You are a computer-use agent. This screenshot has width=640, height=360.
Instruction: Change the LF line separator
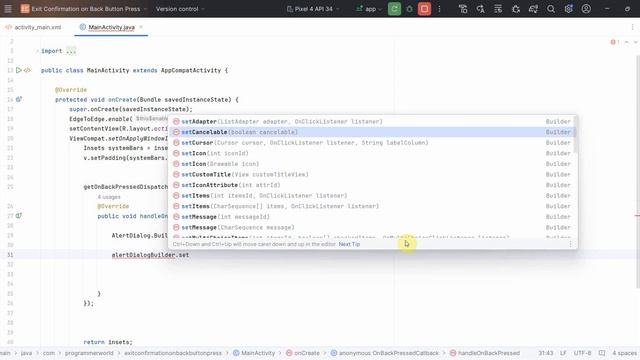563,353
